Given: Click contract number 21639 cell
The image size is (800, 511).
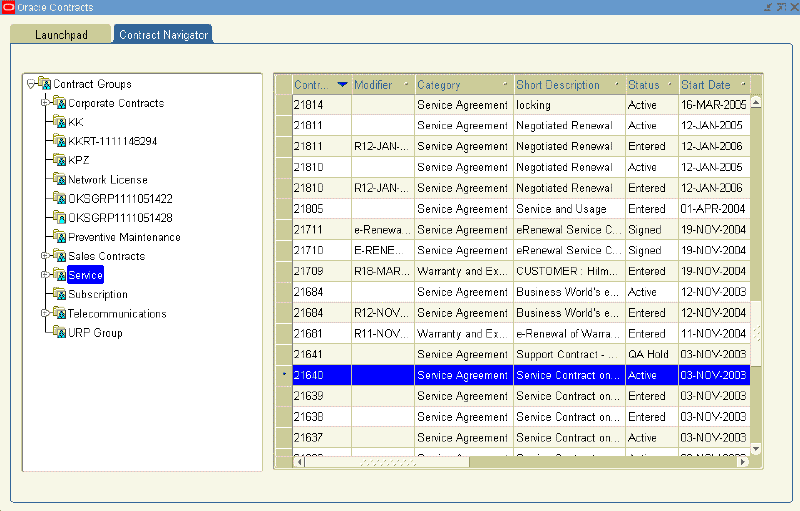Looking at the screenshot, I should 321,396.
